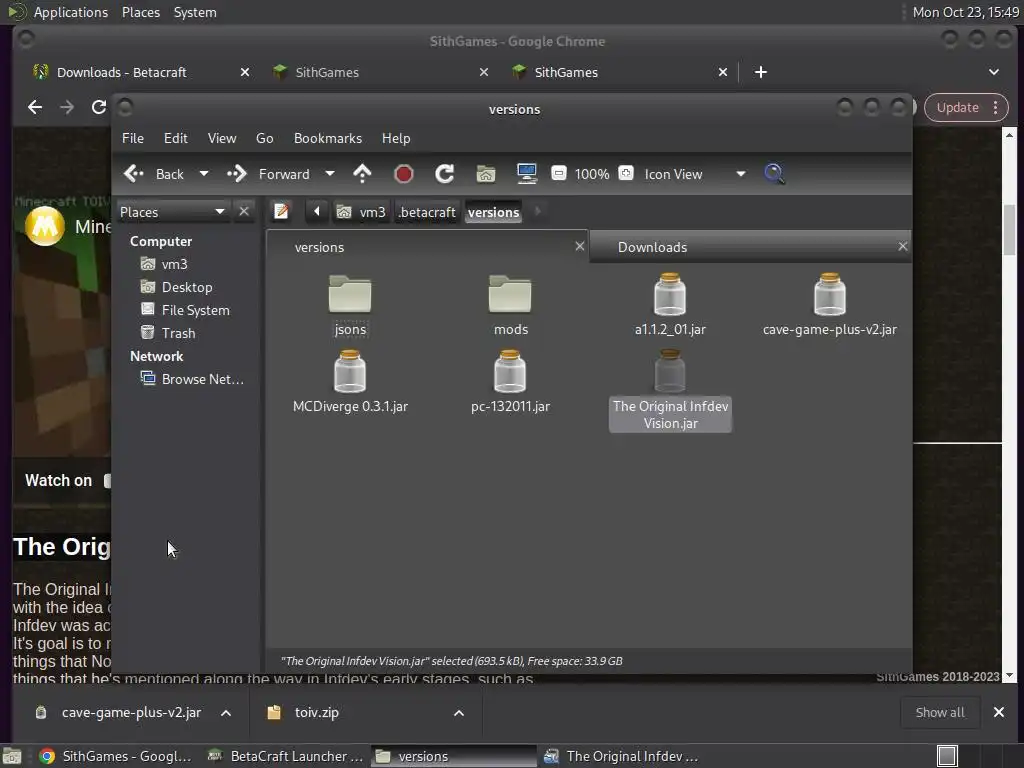This screenshot has height=768, width=1024.
Task: Go up to parent folder icon
Action: [x=362, y=174]
